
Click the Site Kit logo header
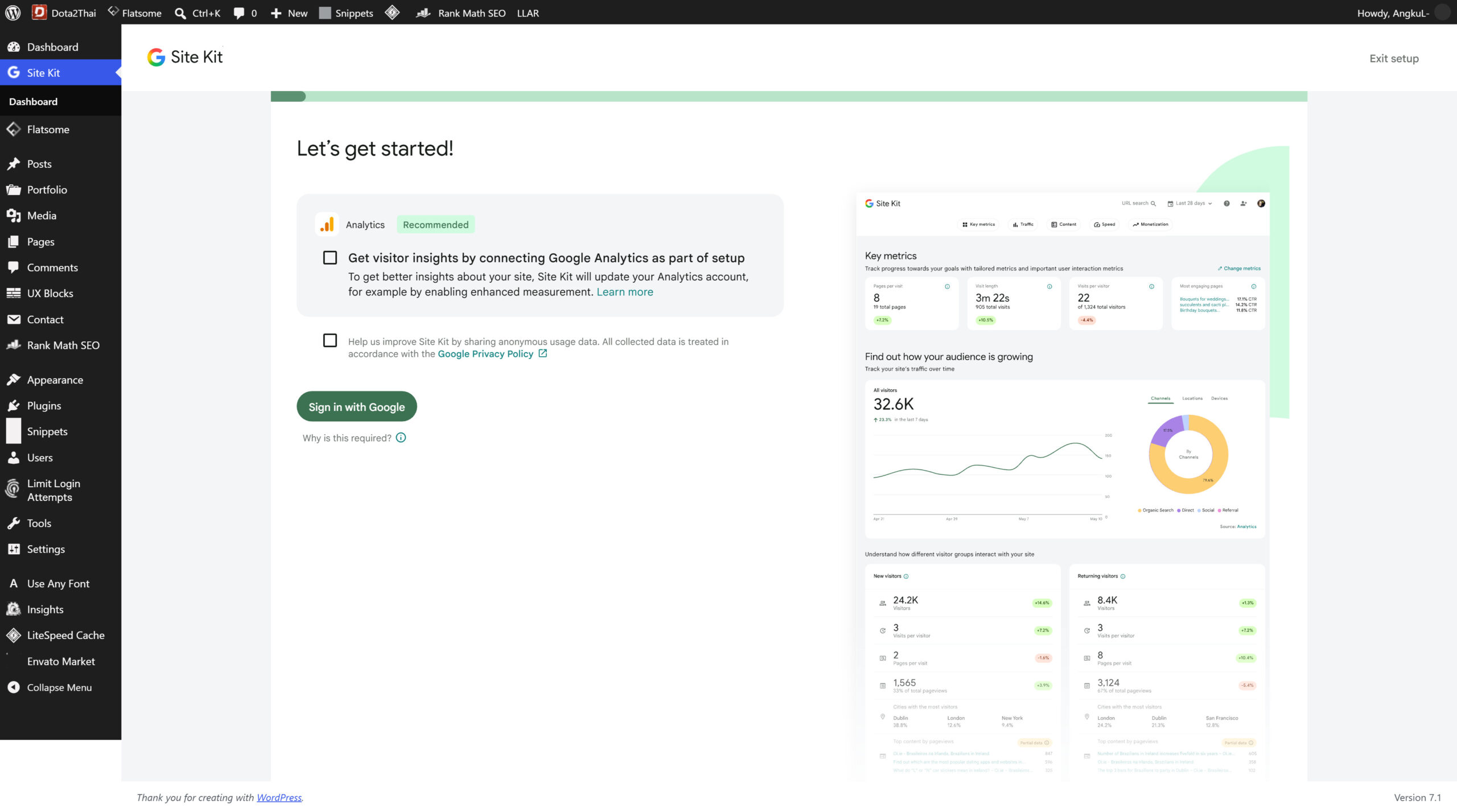point(185,57)
